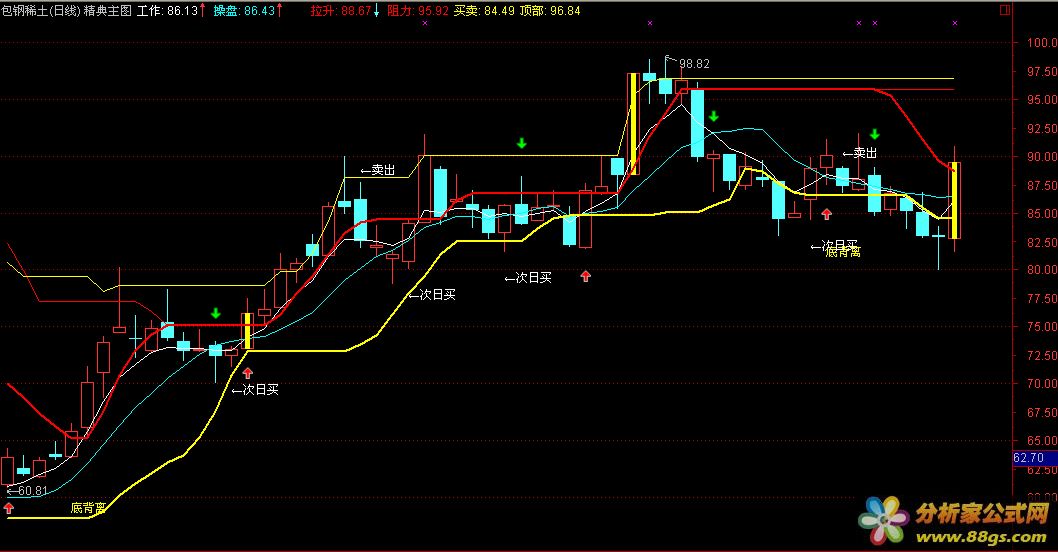Image resolution: width=1058 pixels, height=552 pixels.
Task: Click the 60.81 low price label
Action: tap(32, 491)
